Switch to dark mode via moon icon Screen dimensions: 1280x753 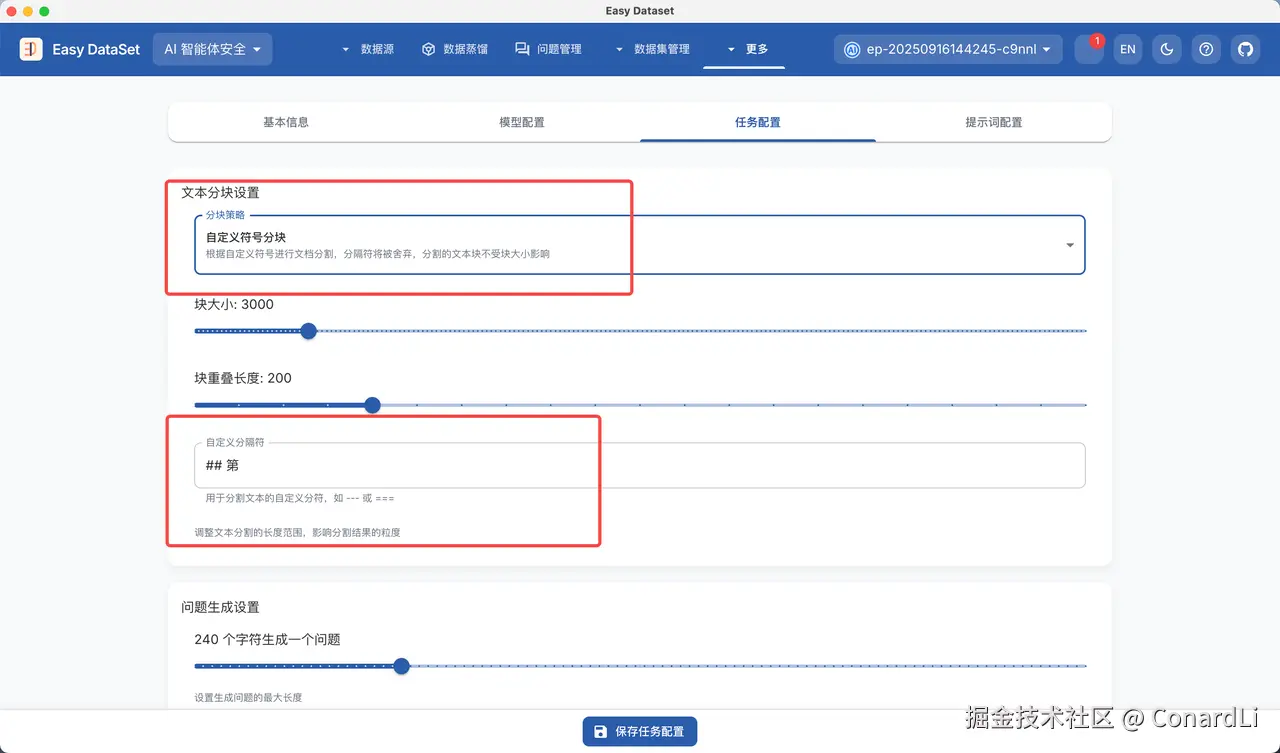tap(1167, 49)
